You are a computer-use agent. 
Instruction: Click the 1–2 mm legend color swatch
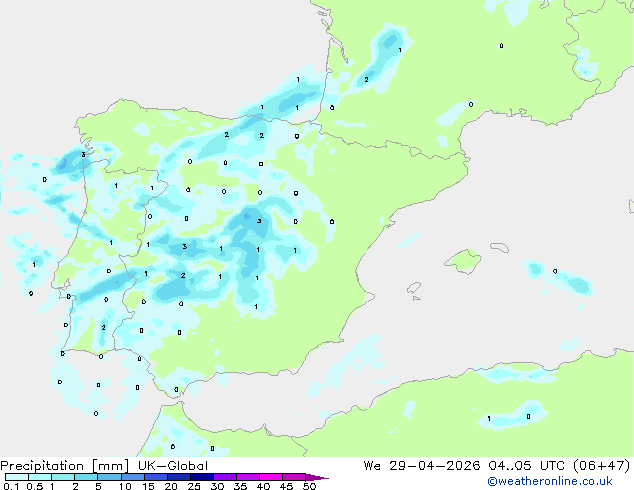63,477
